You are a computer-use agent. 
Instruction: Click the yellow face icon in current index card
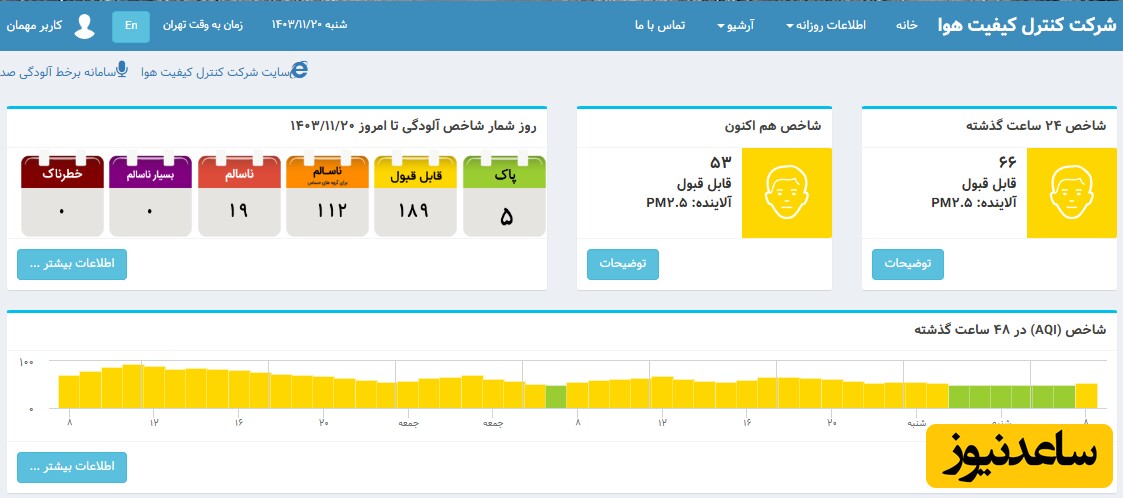786,193
